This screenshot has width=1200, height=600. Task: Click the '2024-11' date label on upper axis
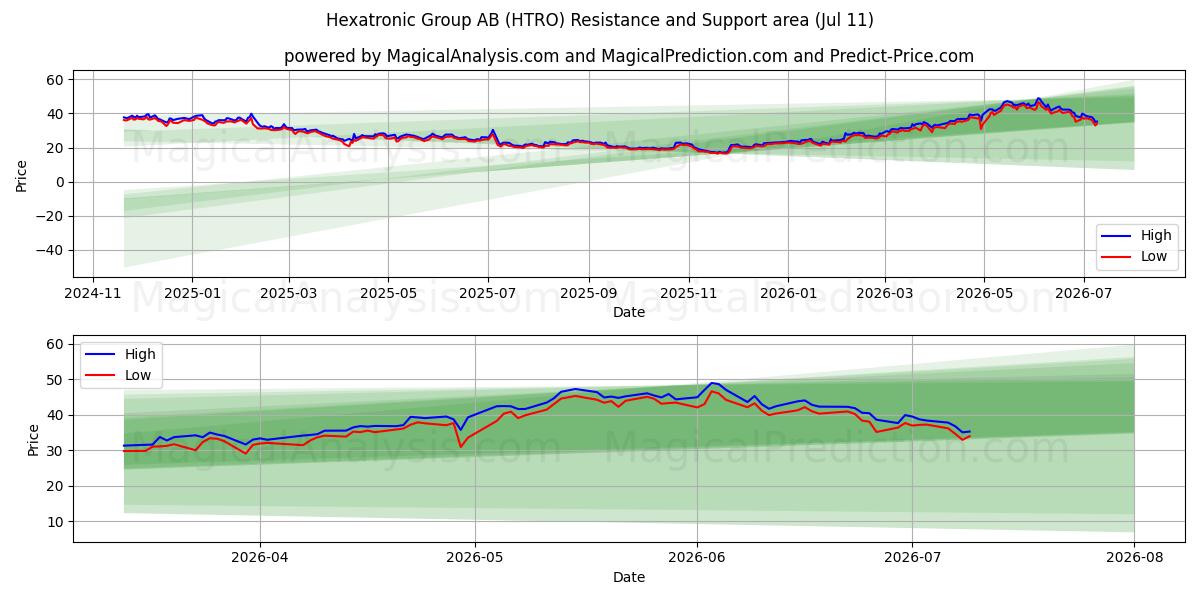(93, 294)
